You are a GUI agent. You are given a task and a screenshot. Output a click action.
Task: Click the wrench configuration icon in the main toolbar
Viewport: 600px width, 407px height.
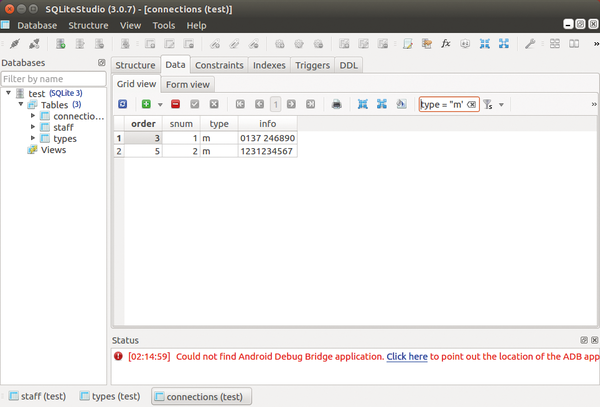click(x=530, y=44)
